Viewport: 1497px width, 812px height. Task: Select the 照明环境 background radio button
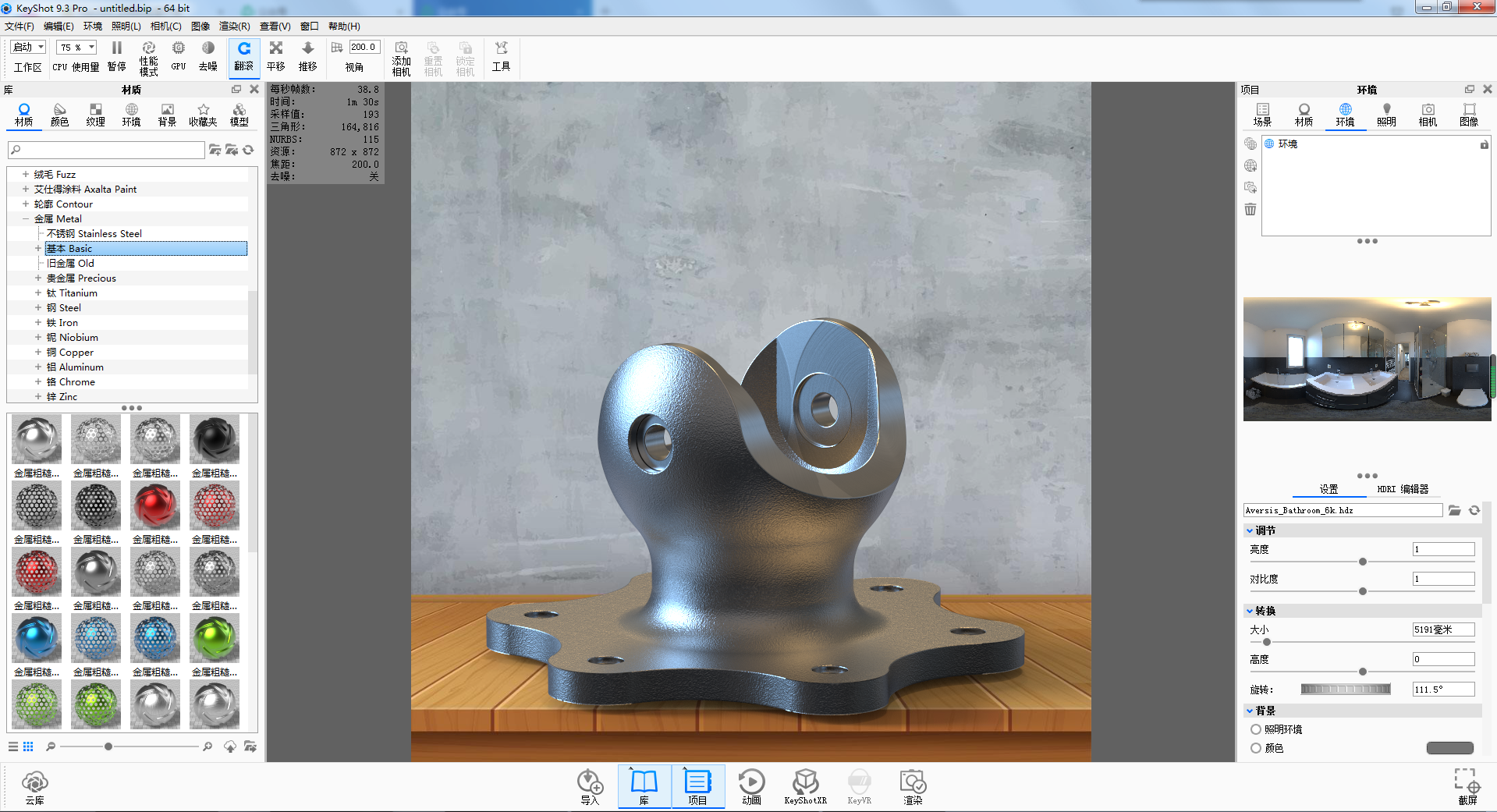[1256, 729]
